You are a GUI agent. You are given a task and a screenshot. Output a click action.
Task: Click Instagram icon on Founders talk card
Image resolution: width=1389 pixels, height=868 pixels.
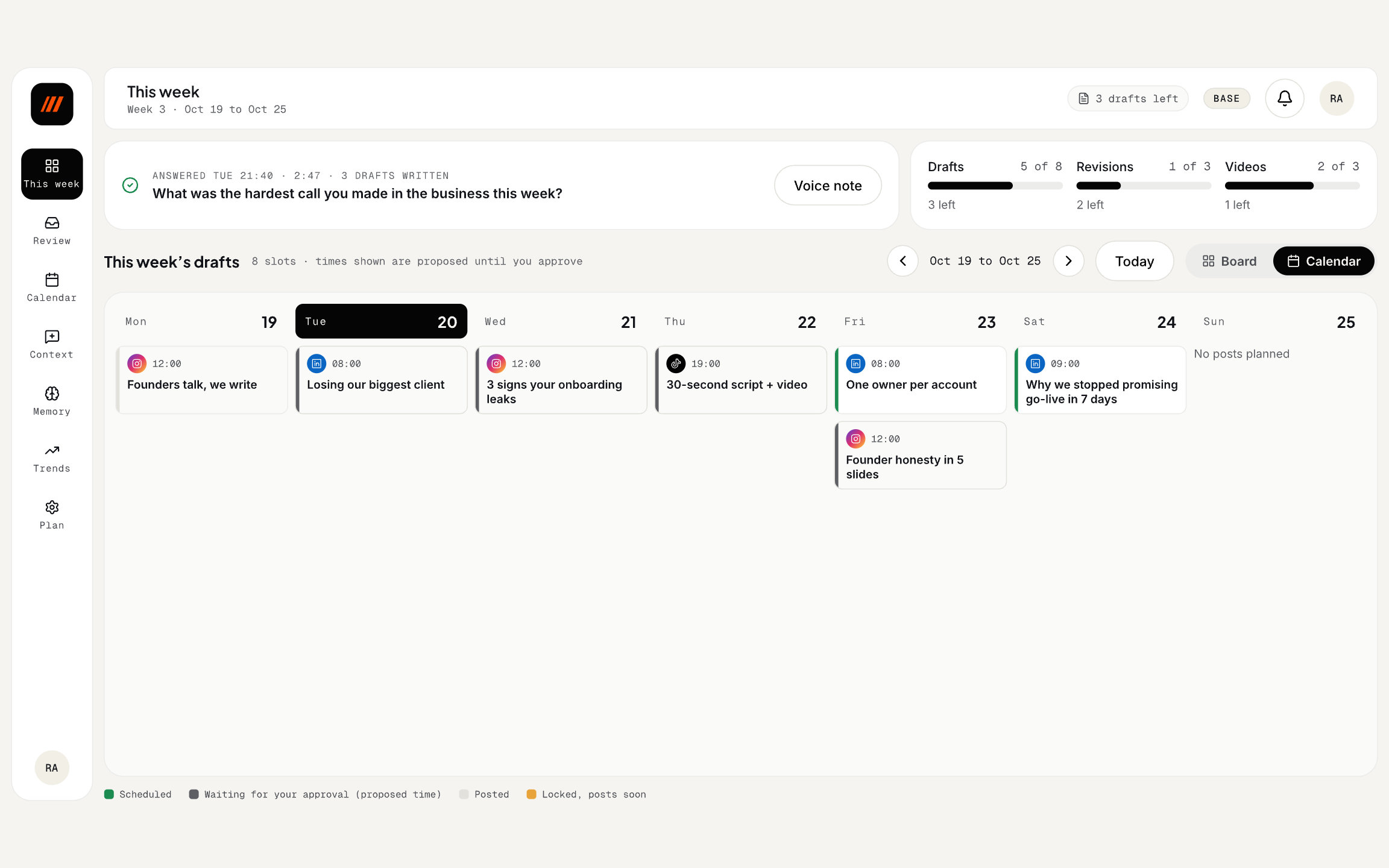[137, 363]
